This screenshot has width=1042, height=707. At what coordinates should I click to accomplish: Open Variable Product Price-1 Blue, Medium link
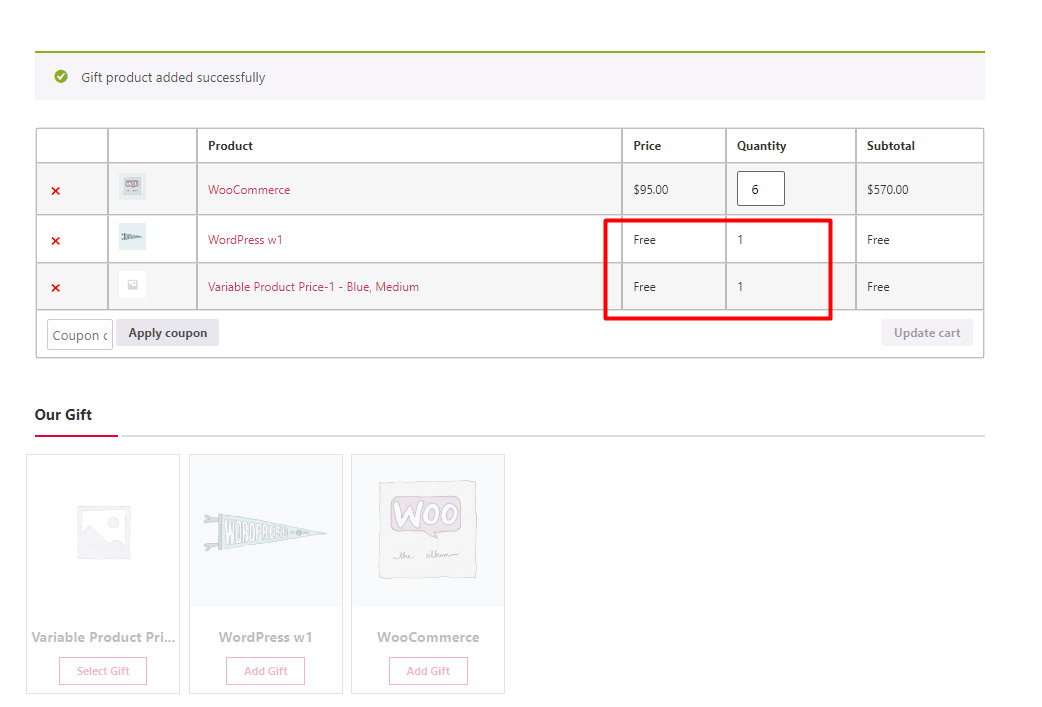[313, 287]
